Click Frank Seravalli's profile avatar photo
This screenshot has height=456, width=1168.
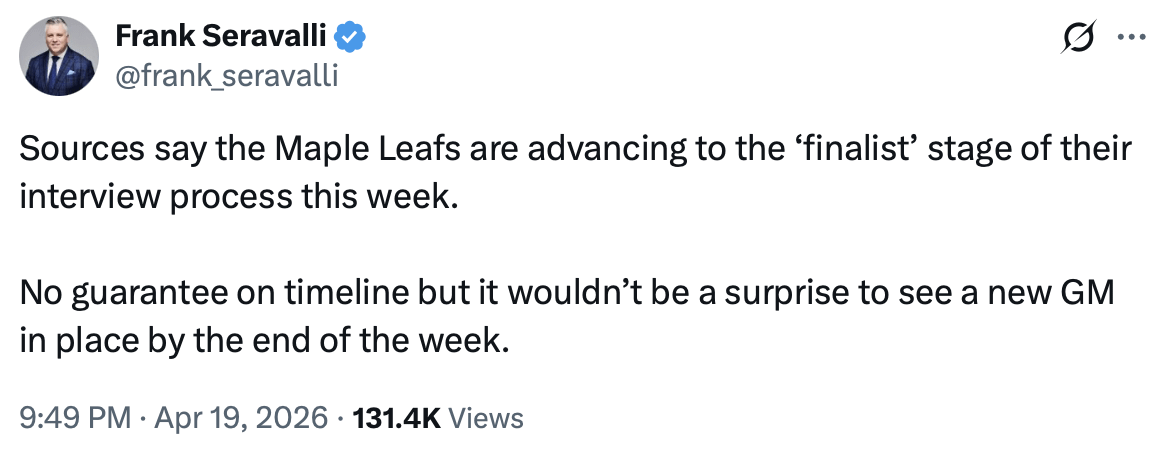tap(60, 57)
